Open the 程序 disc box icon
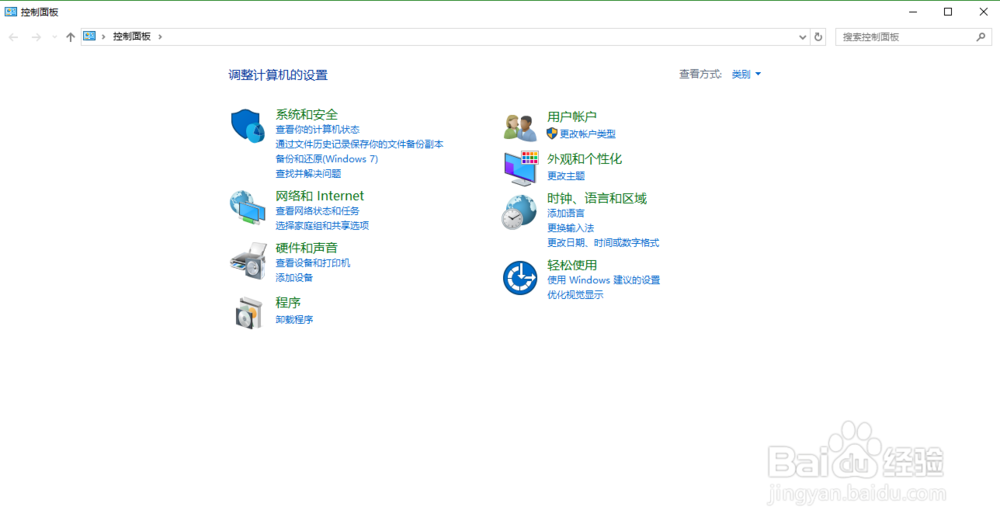Viewport: 1000px width, 528px height. point(249,312)
